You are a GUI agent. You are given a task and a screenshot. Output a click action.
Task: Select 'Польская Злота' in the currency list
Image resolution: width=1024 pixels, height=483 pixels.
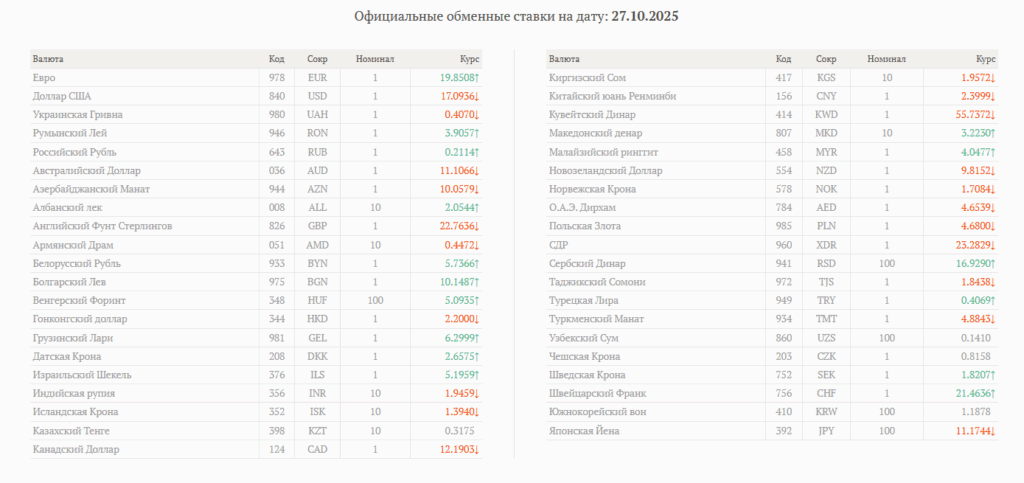coord(586,226)
